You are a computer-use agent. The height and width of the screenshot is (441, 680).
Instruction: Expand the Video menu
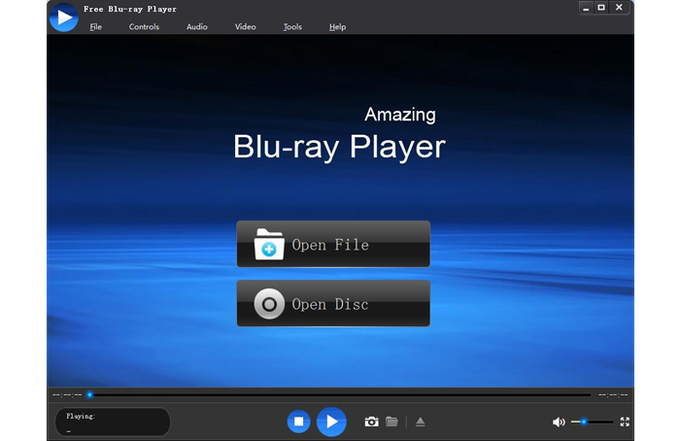point(245,27)
